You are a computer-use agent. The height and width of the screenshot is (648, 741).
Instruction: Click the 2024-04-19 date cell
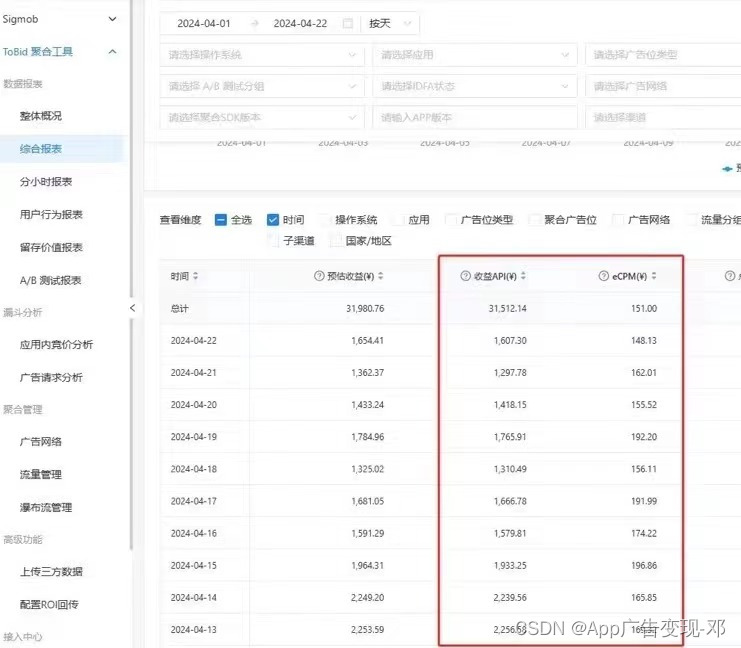pos(194,437)
